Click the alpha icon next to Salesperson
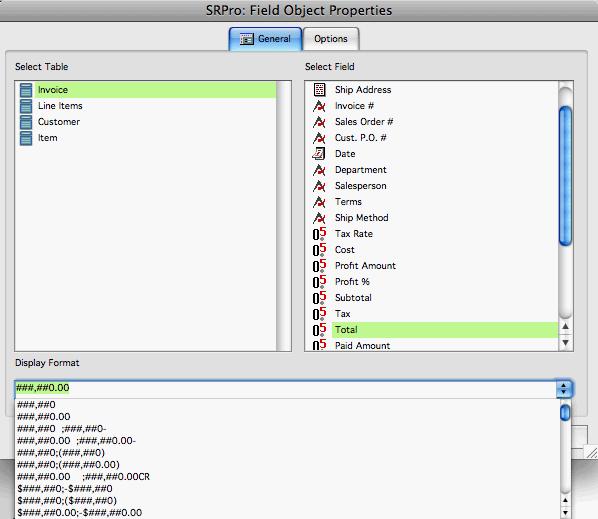The width and height of the screenshot is (598, 519). 319,186
